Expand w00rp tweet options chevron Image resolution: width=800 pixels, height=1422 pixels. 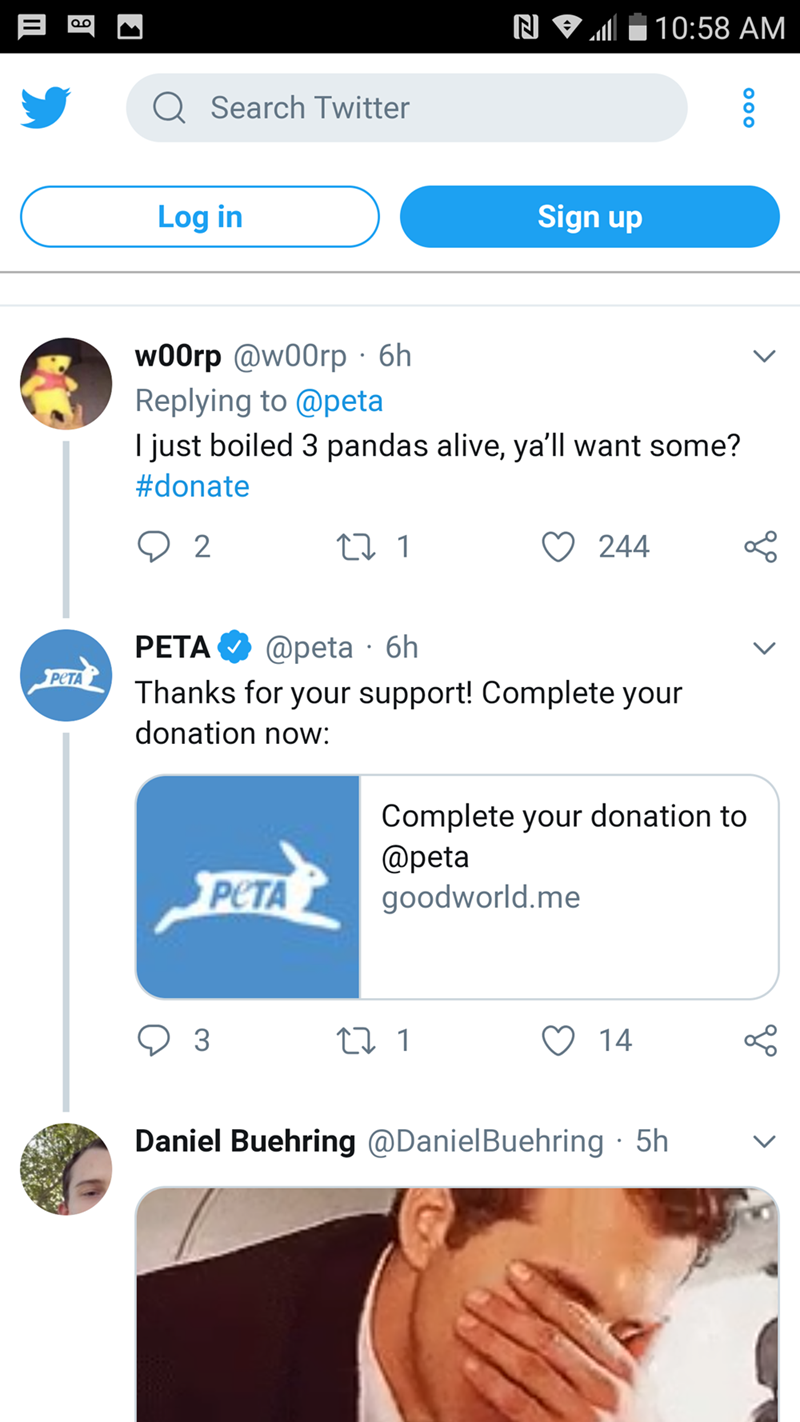tap(763, 356)
